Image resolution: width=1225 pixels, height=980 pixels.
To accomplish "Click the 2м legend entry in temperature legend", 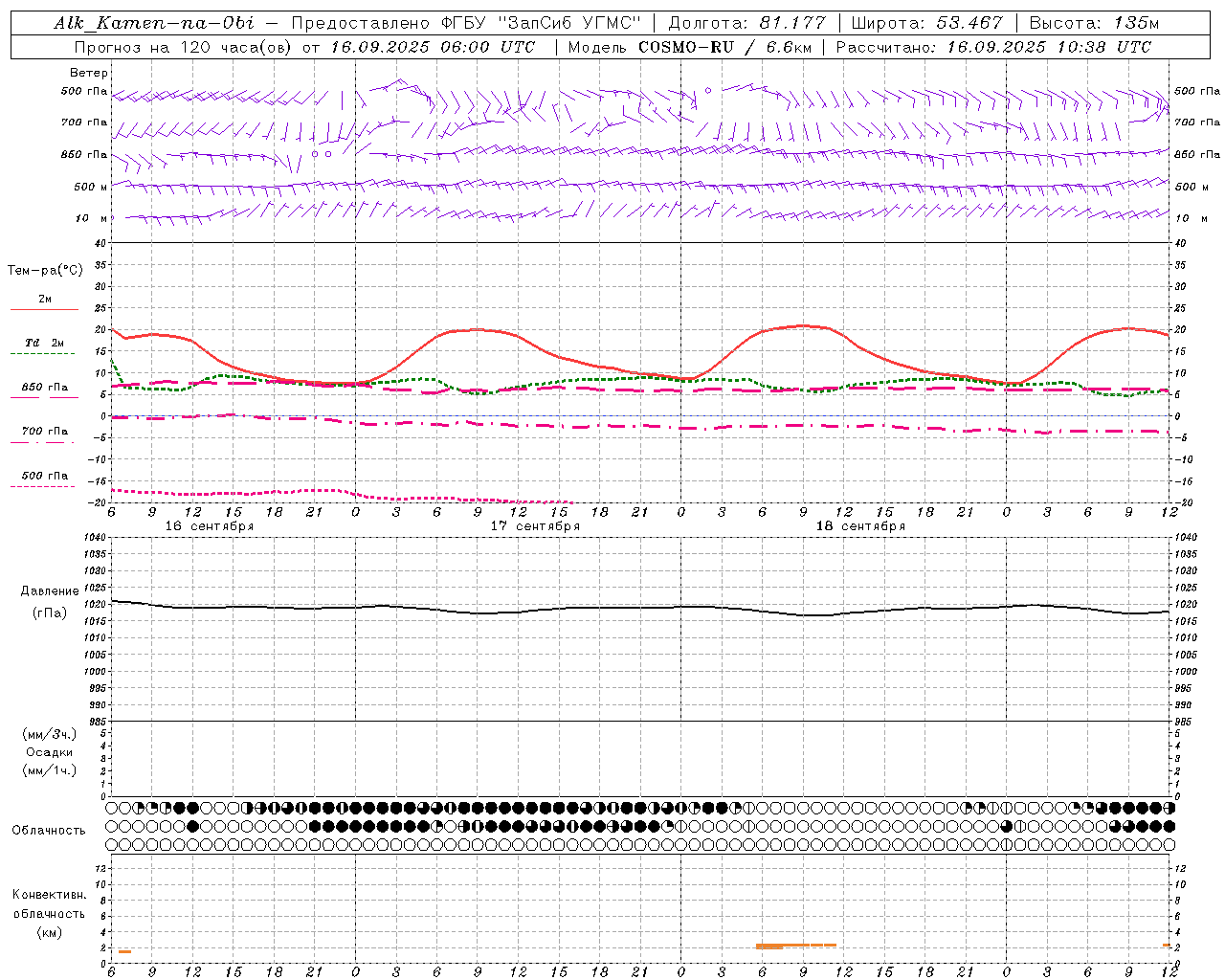I will tap(45, 299).
